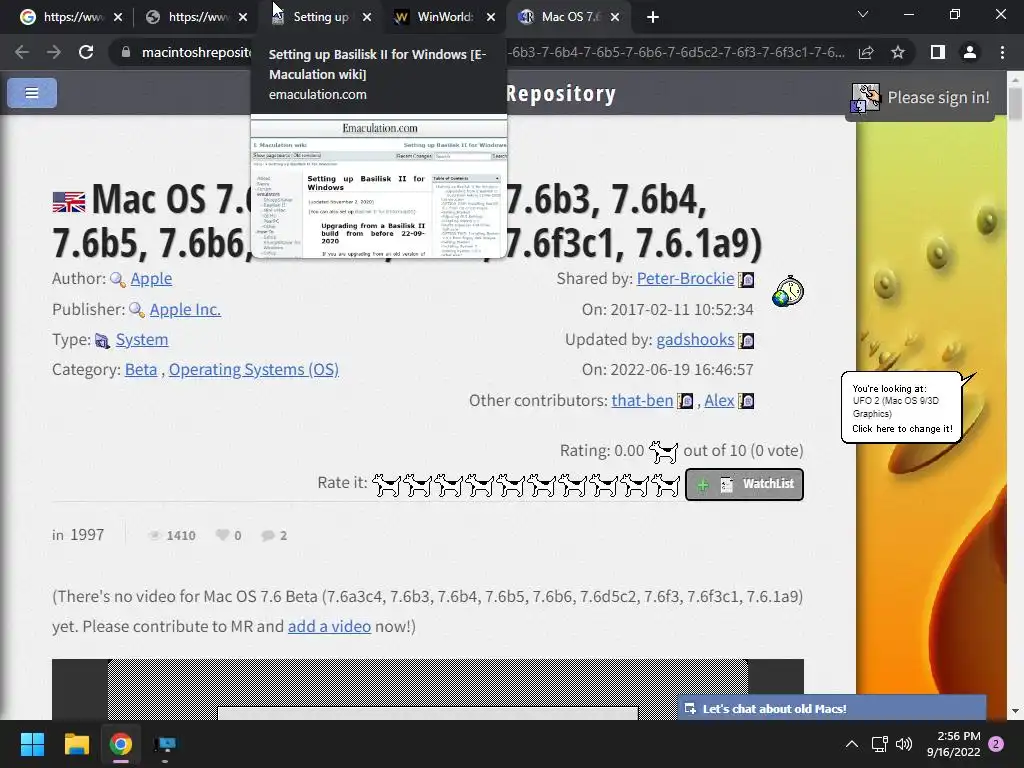
Task: Click the user badge next to Alex
Action: pos(746,400)
